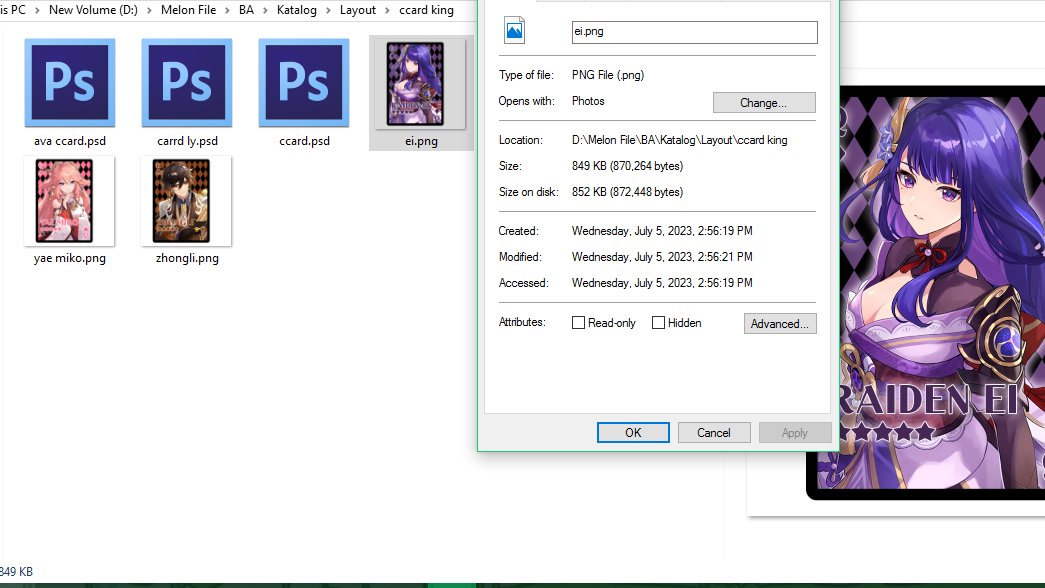Screen dimensions: 1045x588
Task: Click the carrd ly.psd file name label
Action: 187,141
